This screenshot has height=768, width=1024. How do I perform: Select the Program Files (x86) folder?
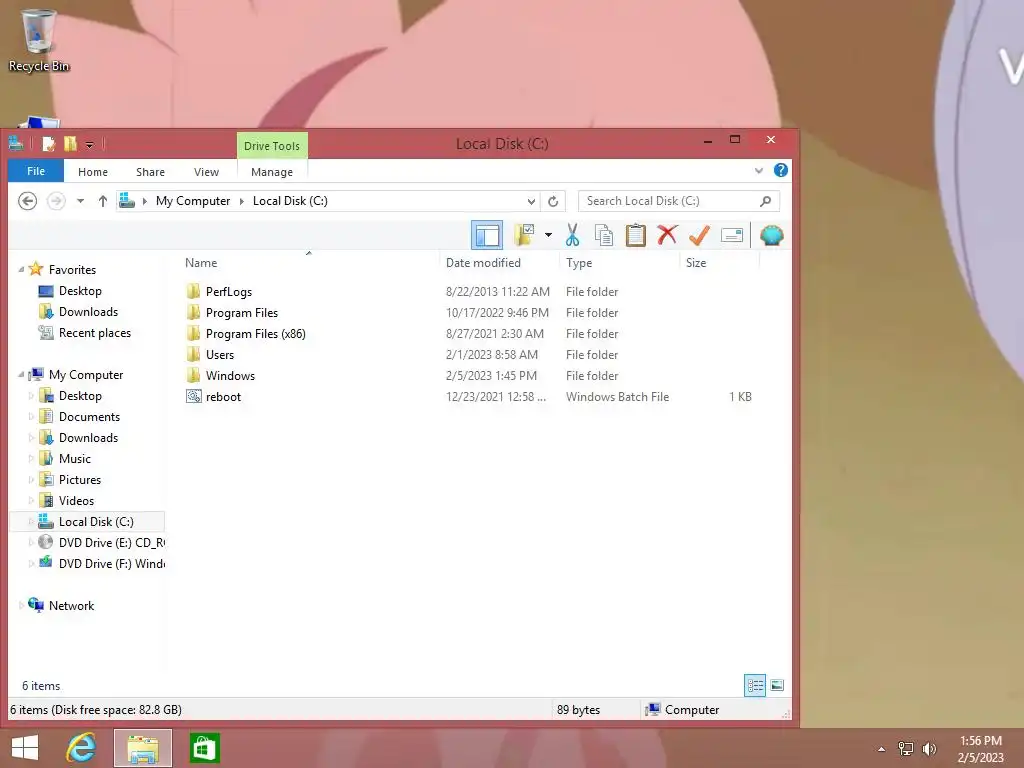pyautogui.click(x=255, y=334)
